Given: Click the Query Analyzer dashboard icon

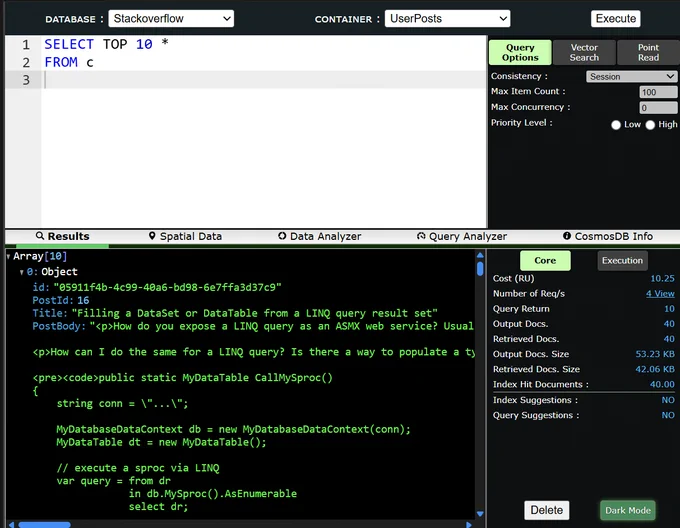Looking at the screenshot, I should (x=421, y=236).
